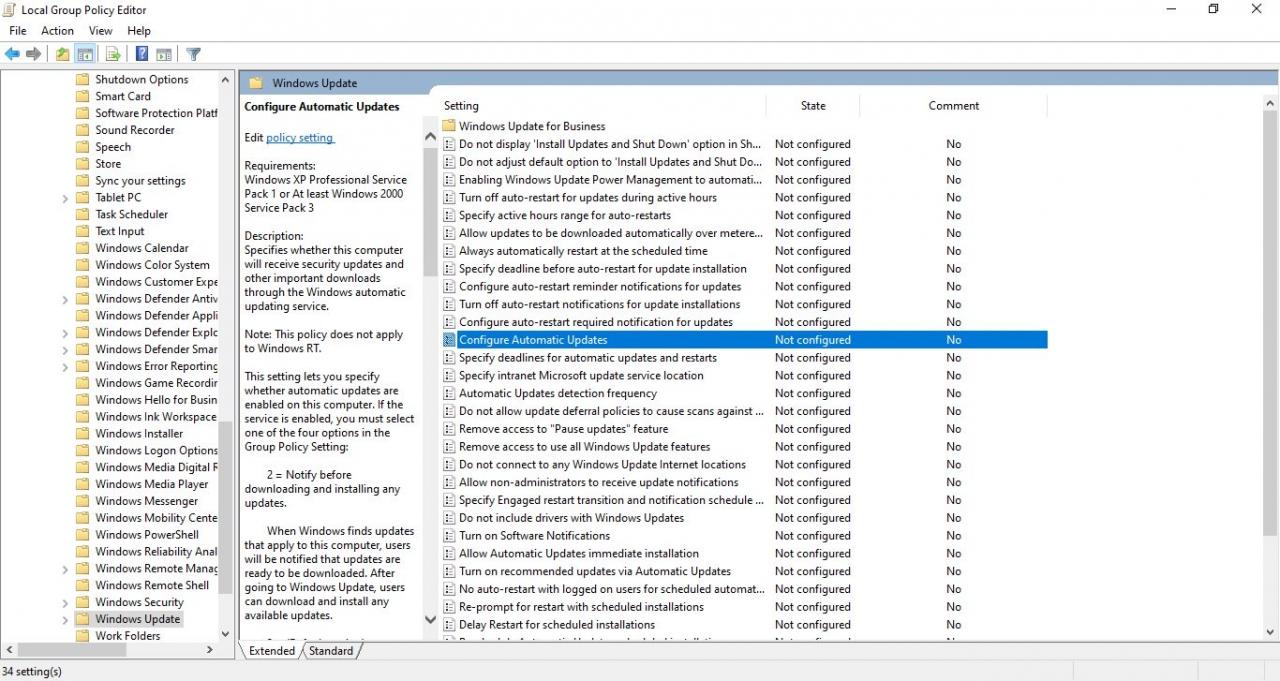
Task: Click the Sound Recorder folder icon
Action: pyautogui.click(x=83, y=130)
